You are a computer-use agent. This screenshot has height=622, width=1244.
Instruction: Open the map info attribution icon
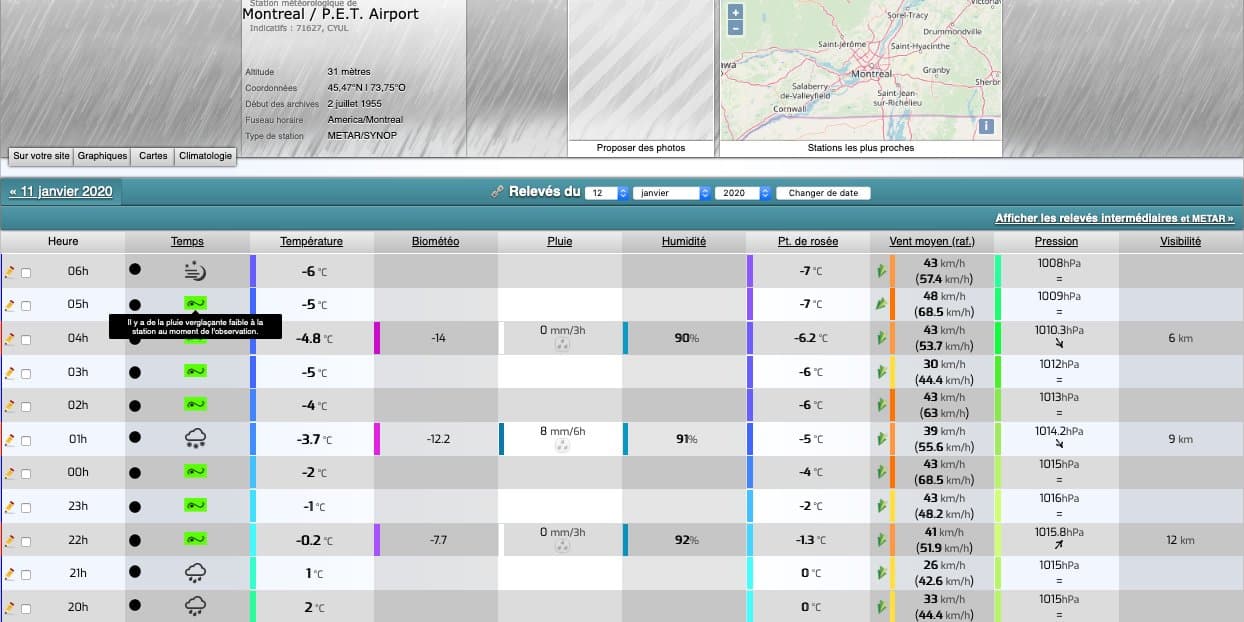pyautogui.click(x=986, y=126)
